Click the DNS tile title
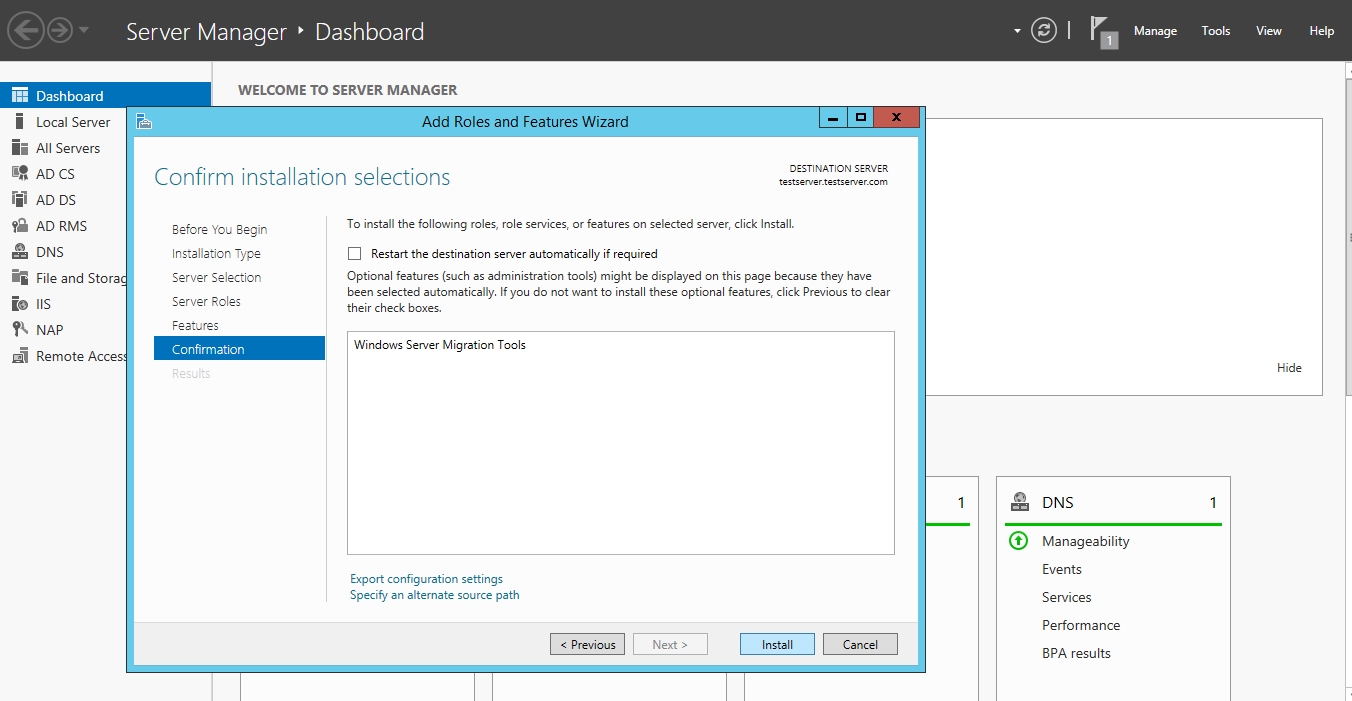Viewport: 1352px width, 701px height. tap(1057, 503)
